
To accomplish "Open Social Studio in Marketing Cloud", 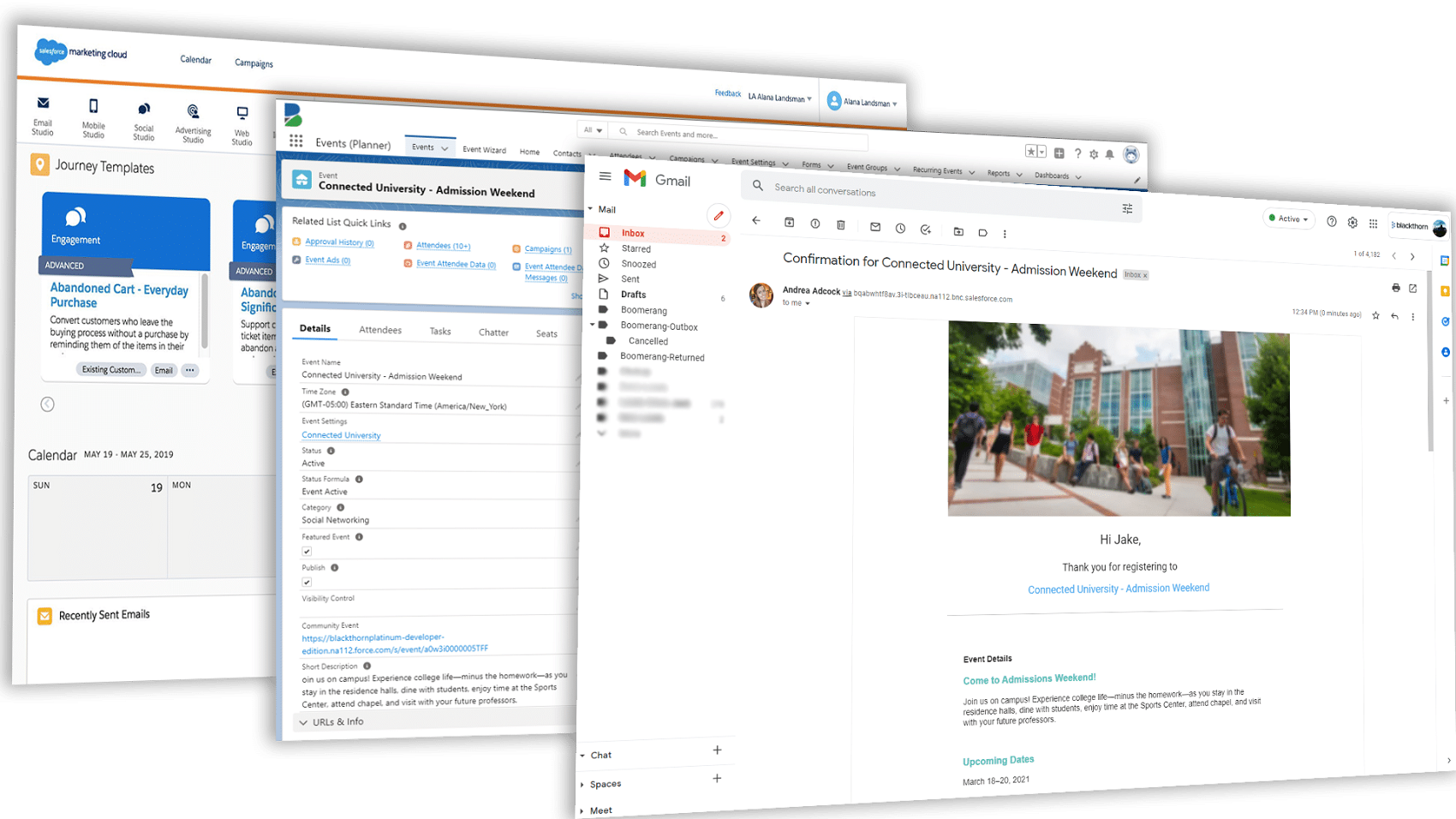I will click(x=144, y=122).
